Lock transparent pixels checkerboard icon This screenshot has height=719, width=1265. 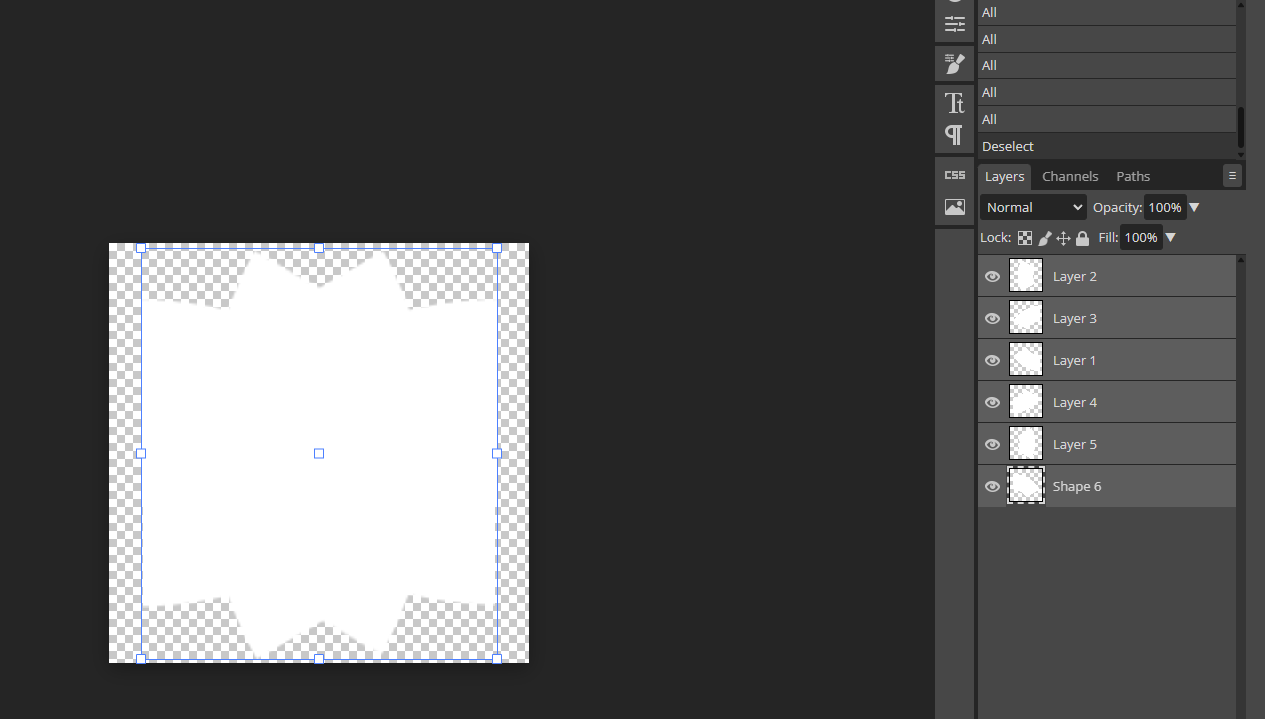pyautogui.click(x=1025, y=238)
